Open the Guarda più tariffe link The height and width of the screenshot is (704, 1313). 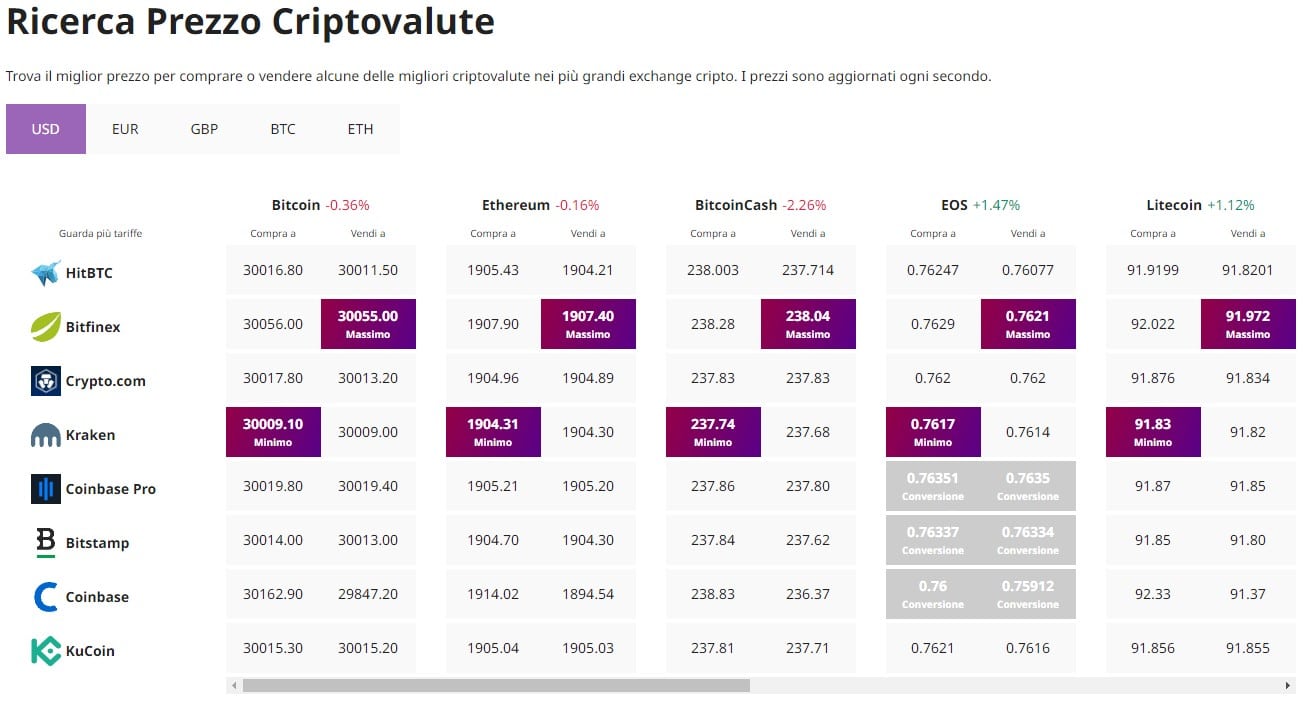point(101,233)
